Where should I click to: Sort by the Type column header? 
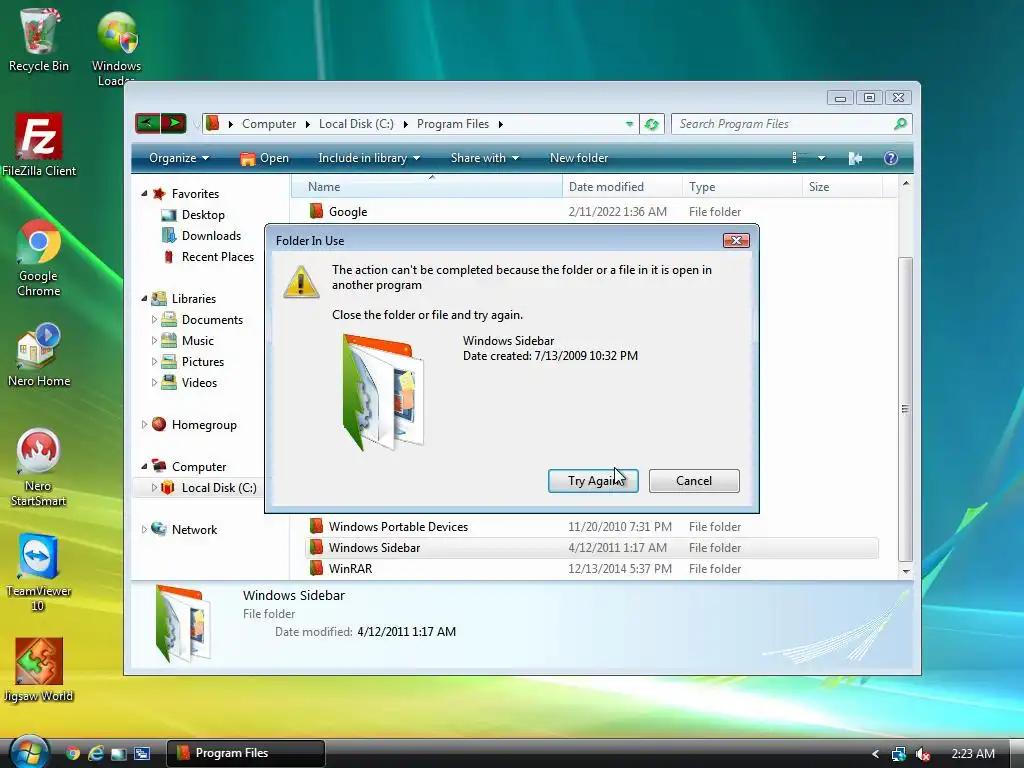pos(743,187)
